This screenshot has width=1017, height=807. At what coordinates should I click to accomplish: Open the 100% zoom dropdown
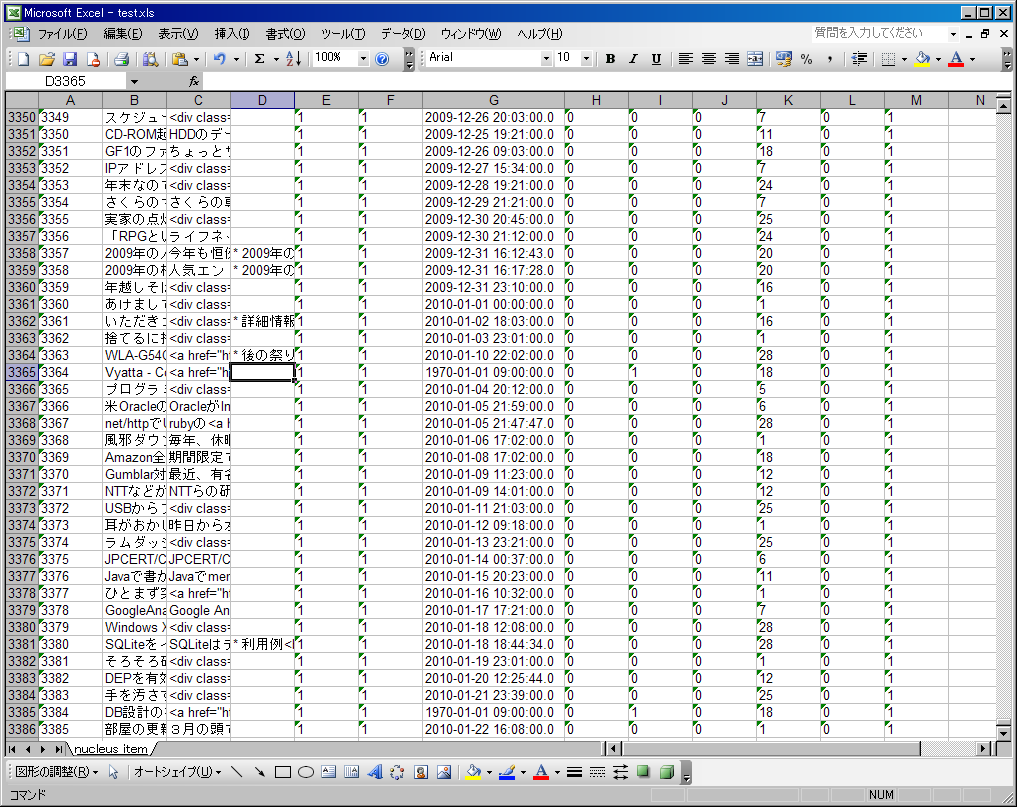363,59
